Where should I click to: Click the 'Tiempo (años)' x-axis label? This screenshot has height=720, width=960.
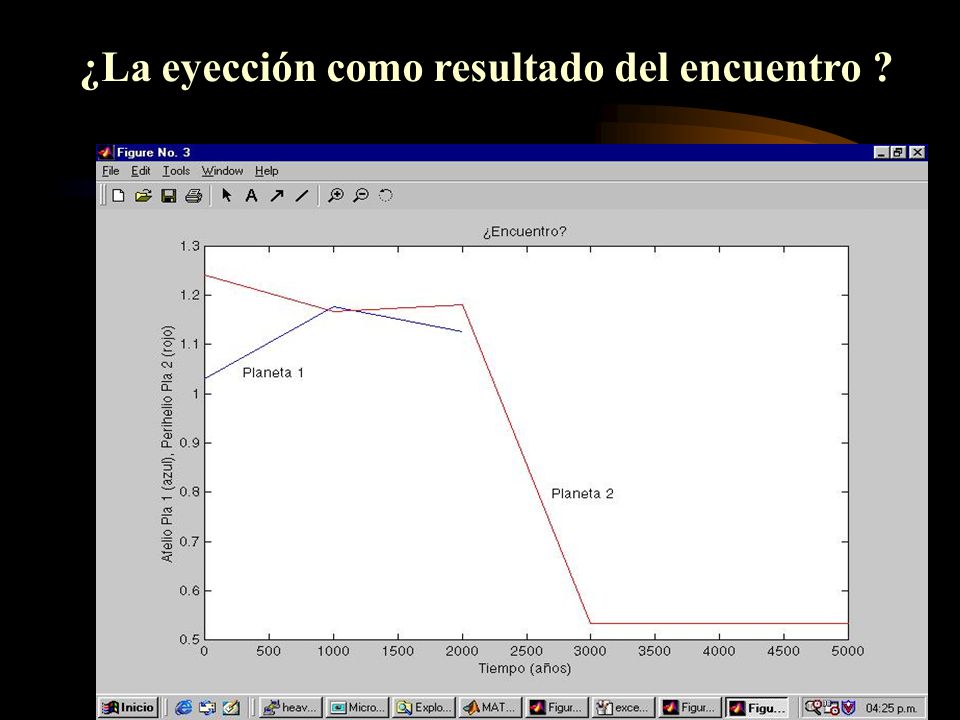525,668
